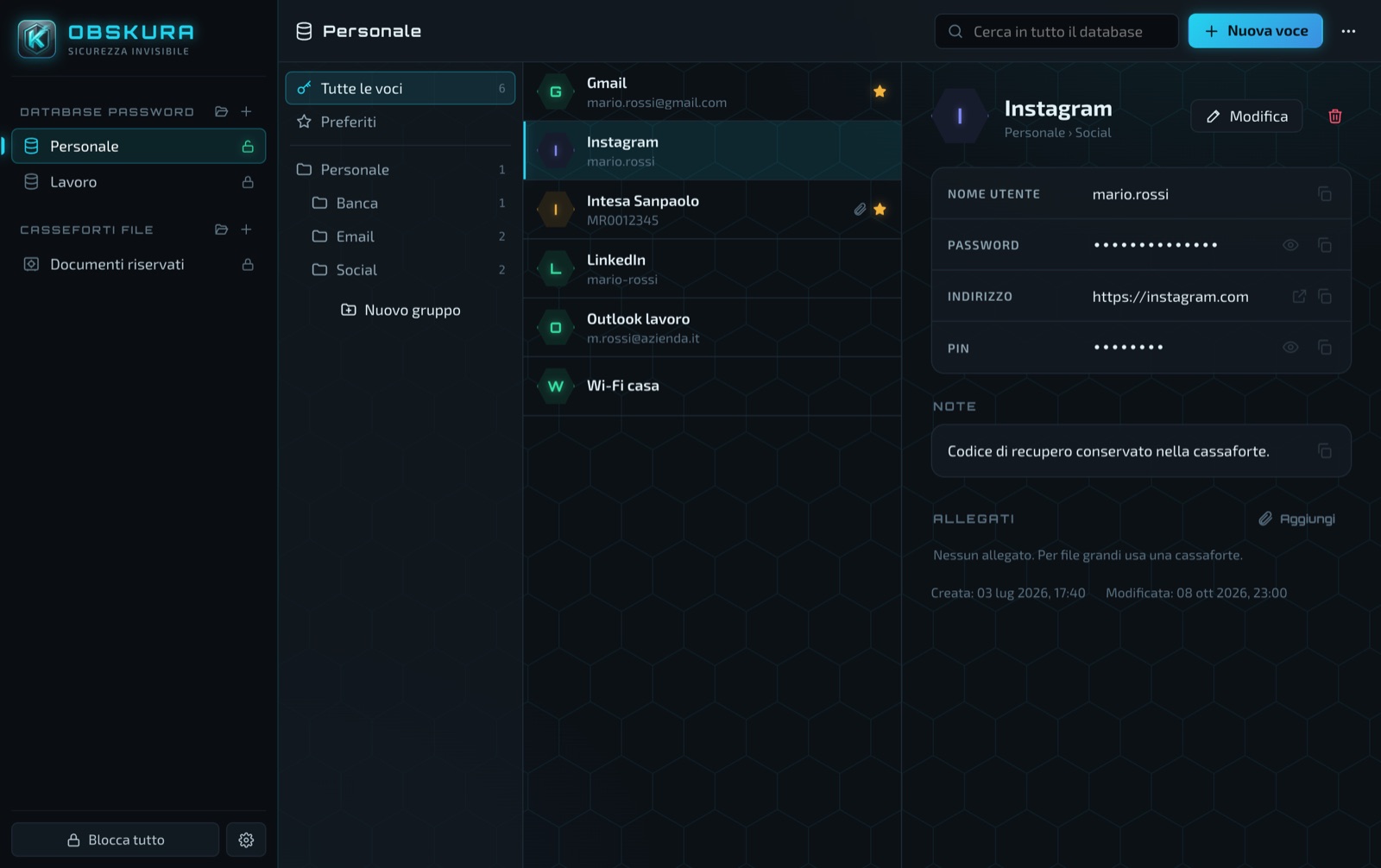The image size is (1381, 868).
Task: Click the large Instagram hexagon avatar in details
Action: [x=960, y=116]
